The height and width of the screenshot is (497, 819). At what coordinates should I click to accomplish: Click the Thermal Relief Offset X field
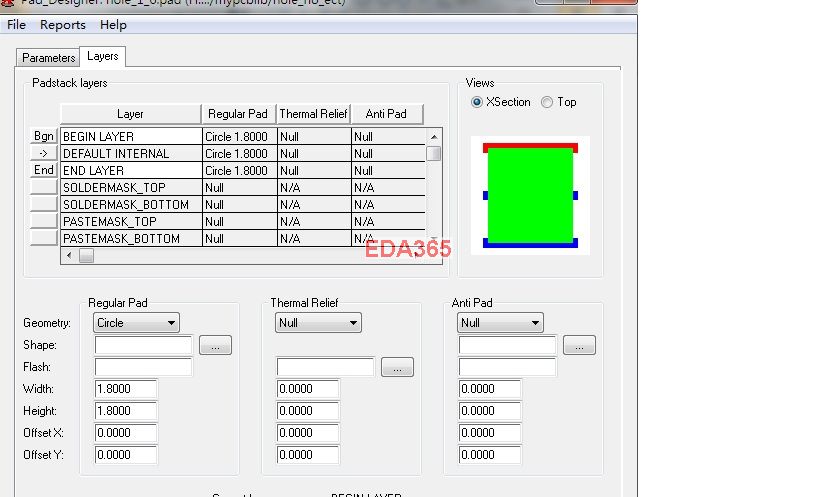pyautogui.click(x=308, y=433)
